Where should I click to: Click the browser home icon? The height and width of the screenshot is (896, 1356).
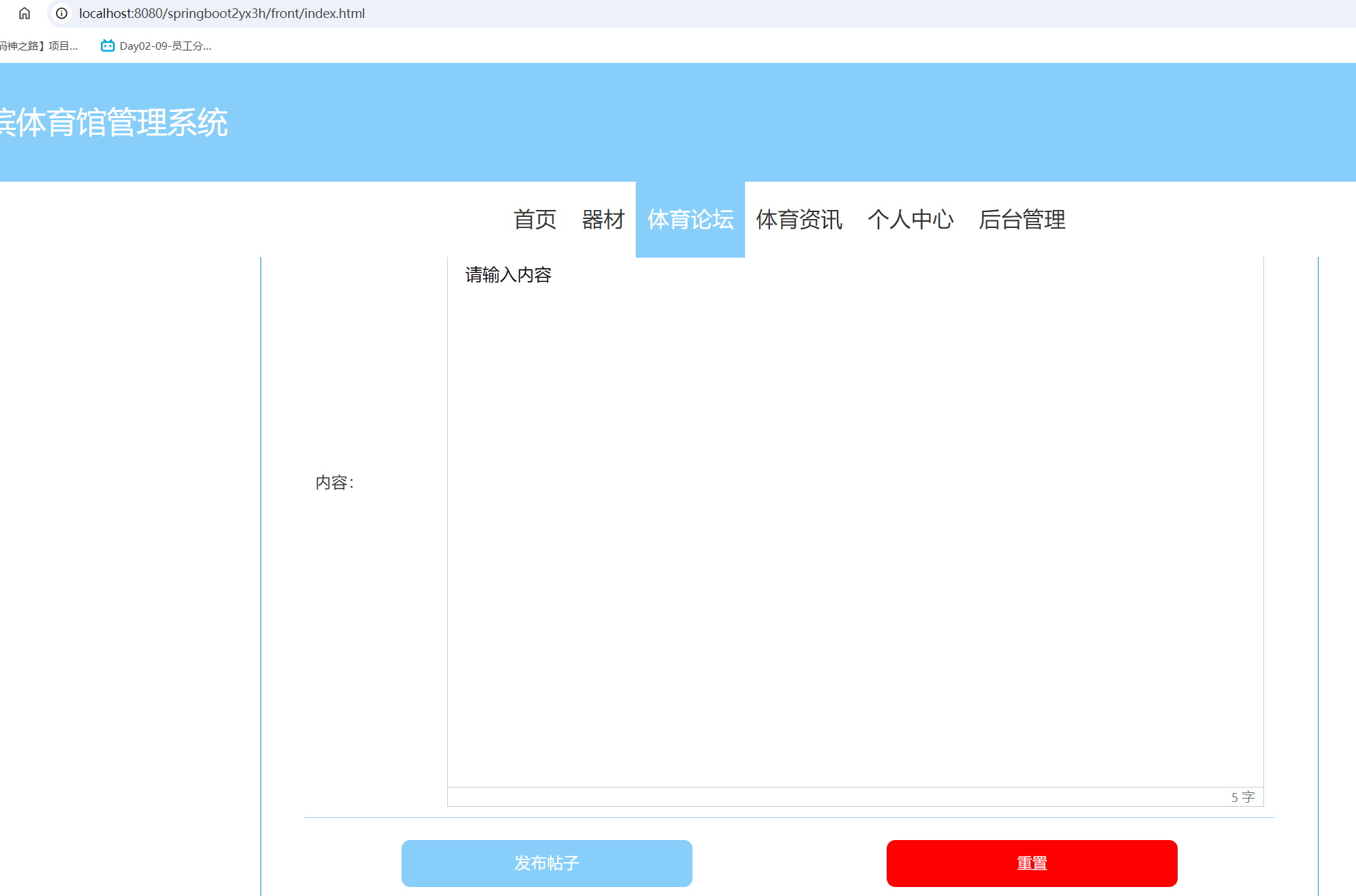point(23,13)
